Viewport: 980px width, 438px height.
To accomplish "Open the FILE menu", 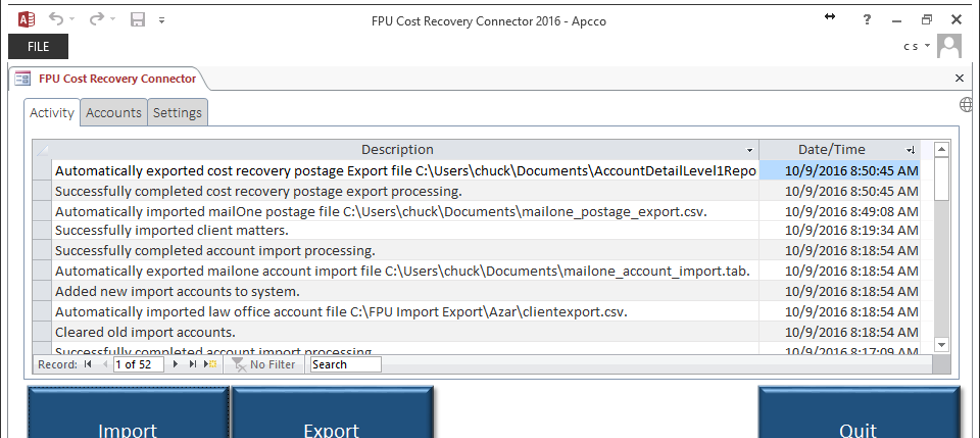I will [38, 47].
